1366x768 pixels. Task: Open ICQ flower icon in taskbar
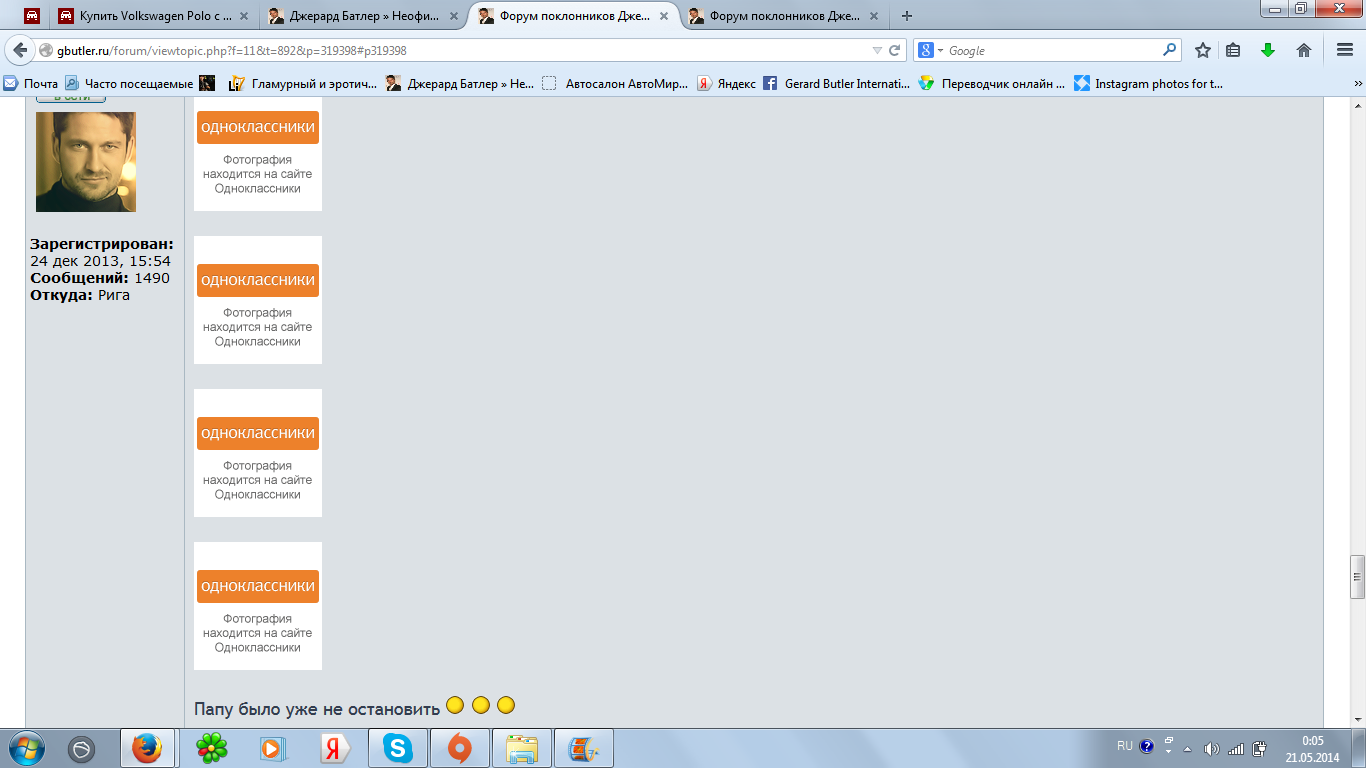pyautogui.click(x=211, y=748)
